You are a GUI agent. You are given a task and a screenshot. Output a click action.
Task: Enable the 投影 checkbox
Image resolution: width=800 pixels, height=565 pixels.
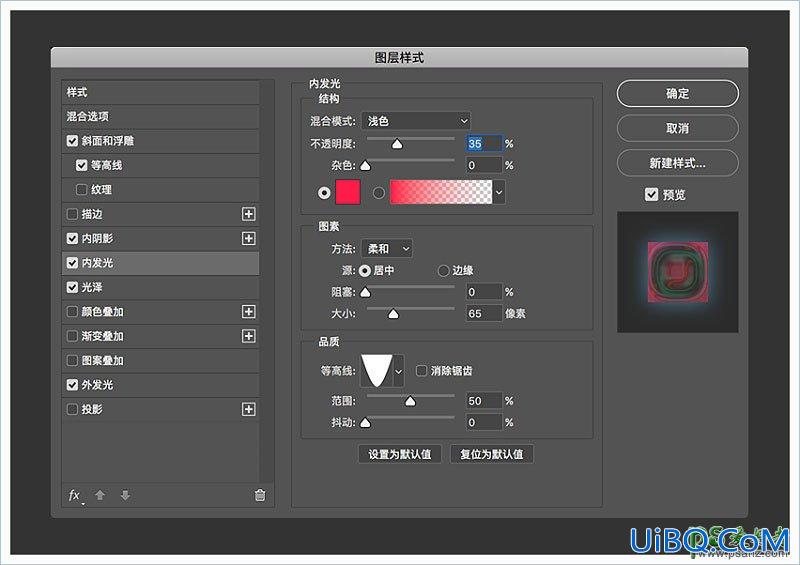click(x=72, y=409)
